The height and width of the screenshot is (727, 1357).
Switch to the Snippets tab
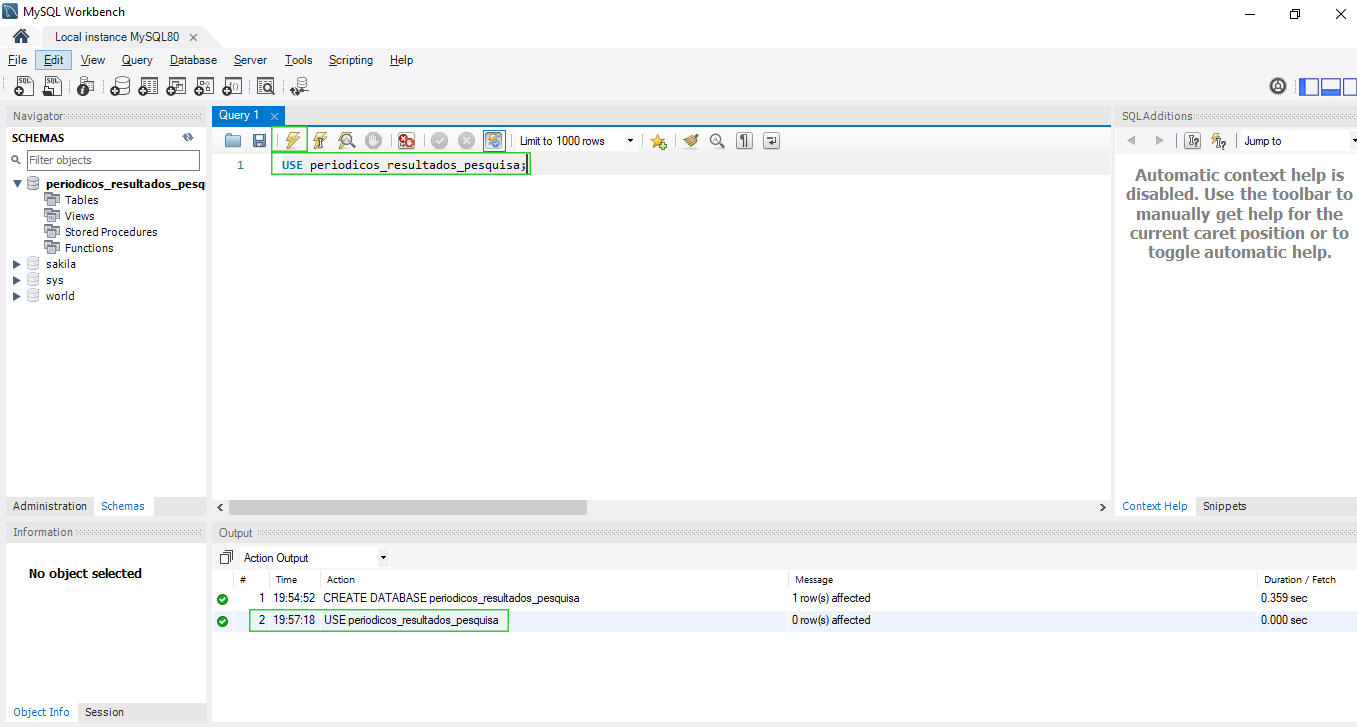coord(1224,506)
